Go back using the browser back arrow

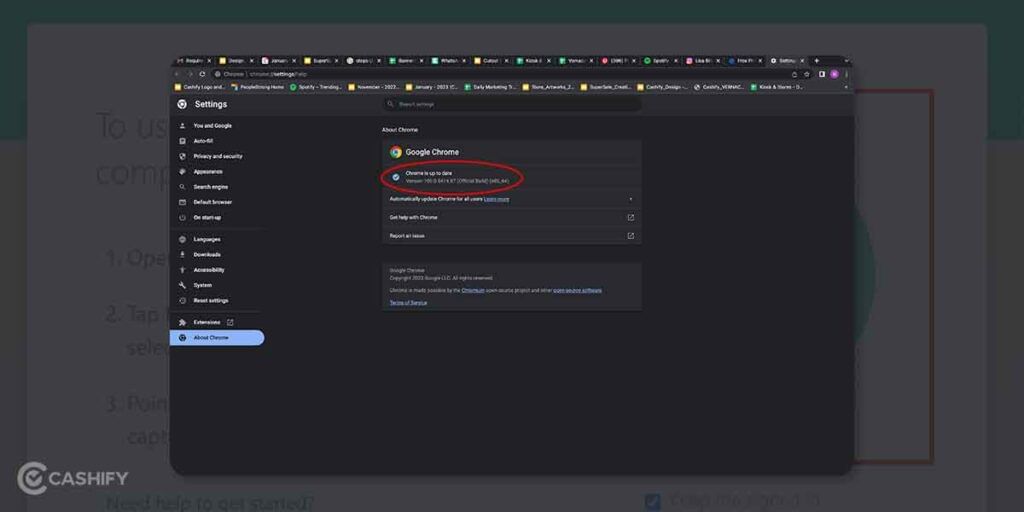coord(178,74)
